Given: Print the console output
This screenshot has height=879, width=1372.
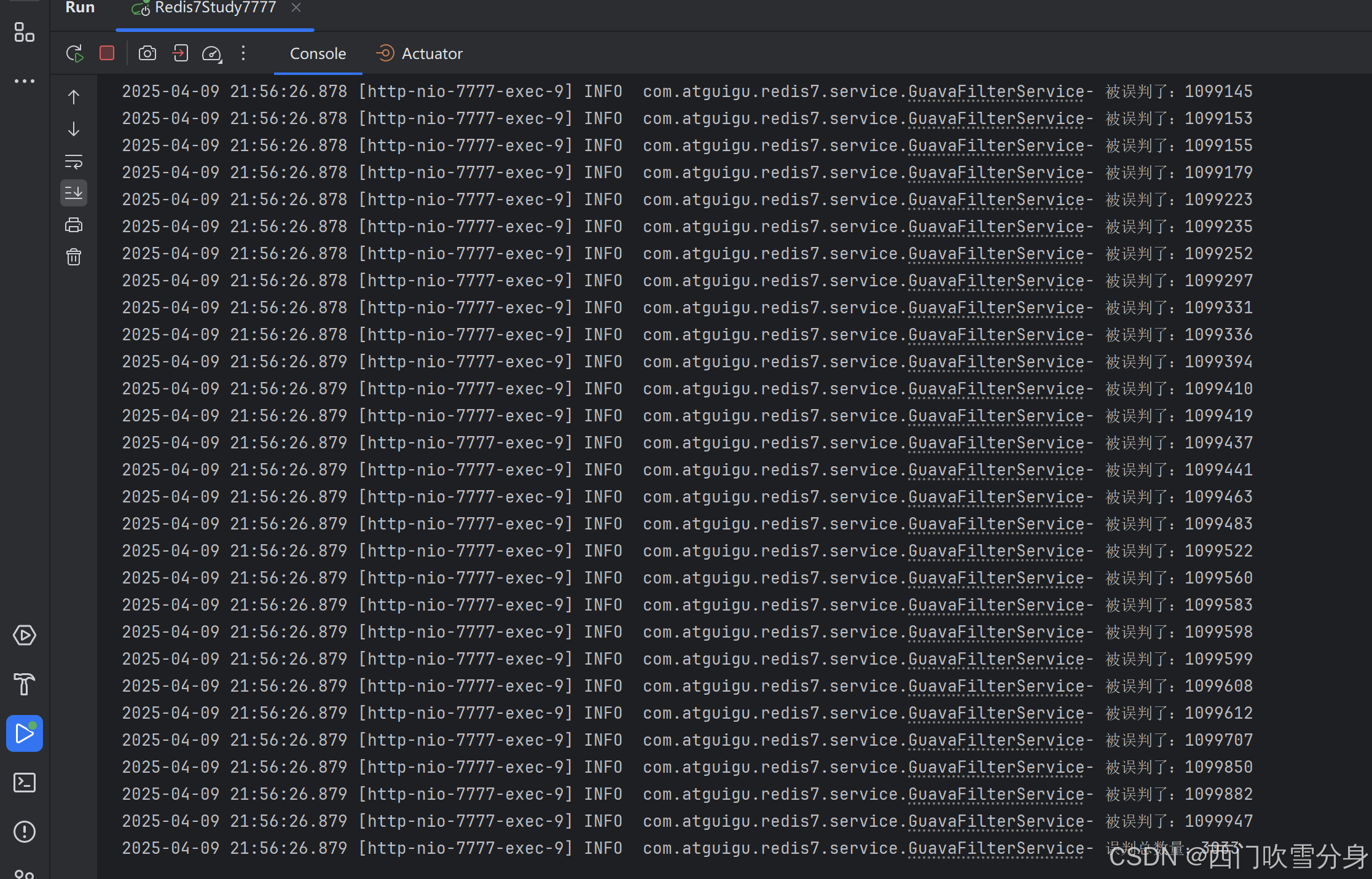Looking at the screenshot, I should coord(74,225).
